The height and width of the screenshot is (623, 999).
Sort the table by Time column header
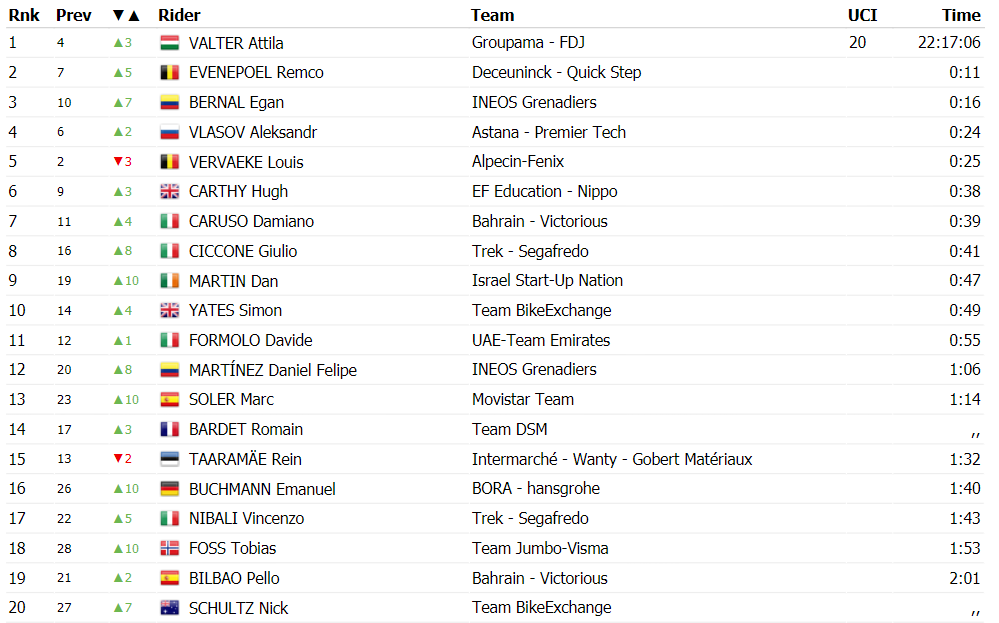coord(961,15)
